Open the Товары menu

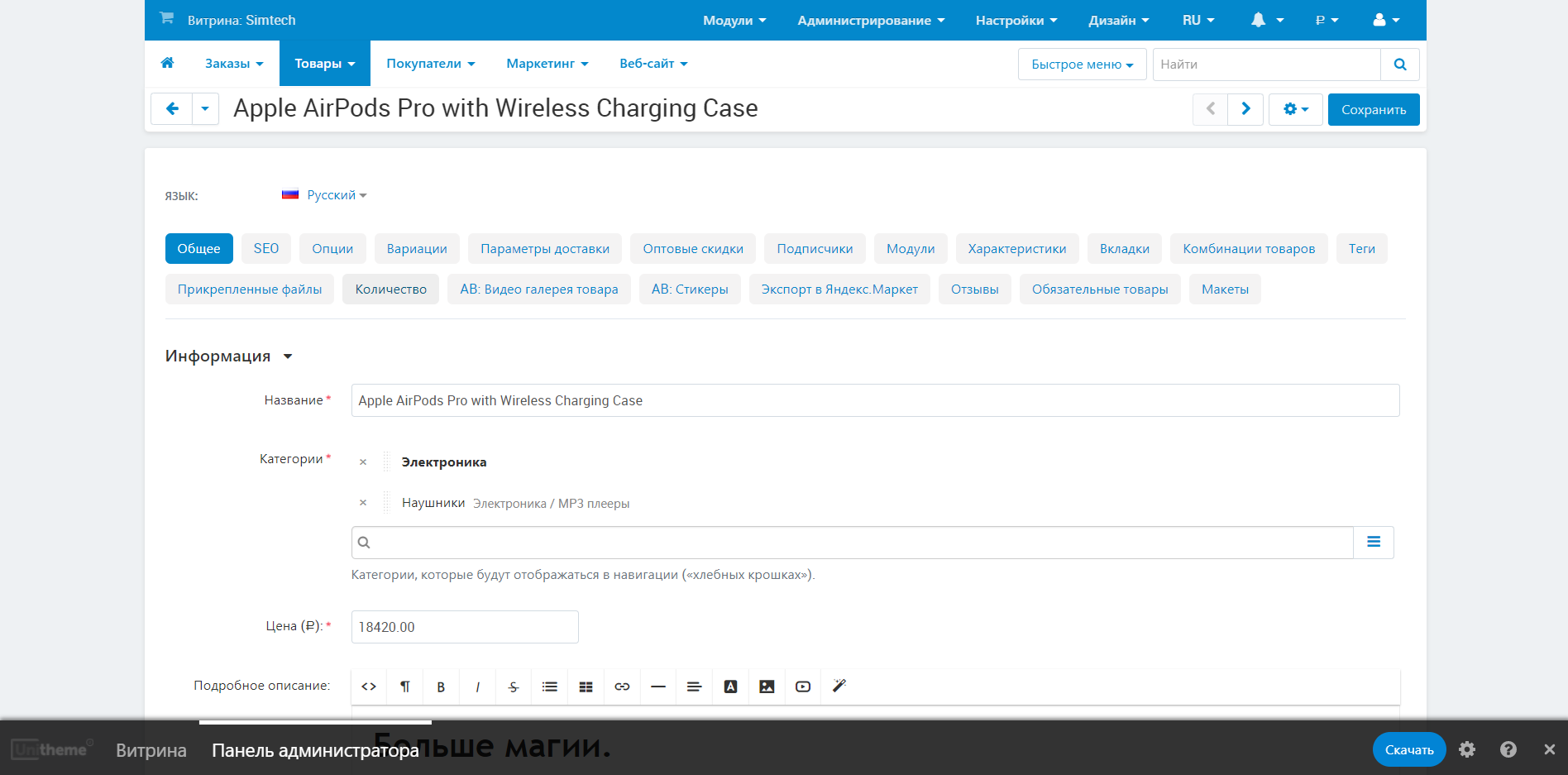coord(325,64)
